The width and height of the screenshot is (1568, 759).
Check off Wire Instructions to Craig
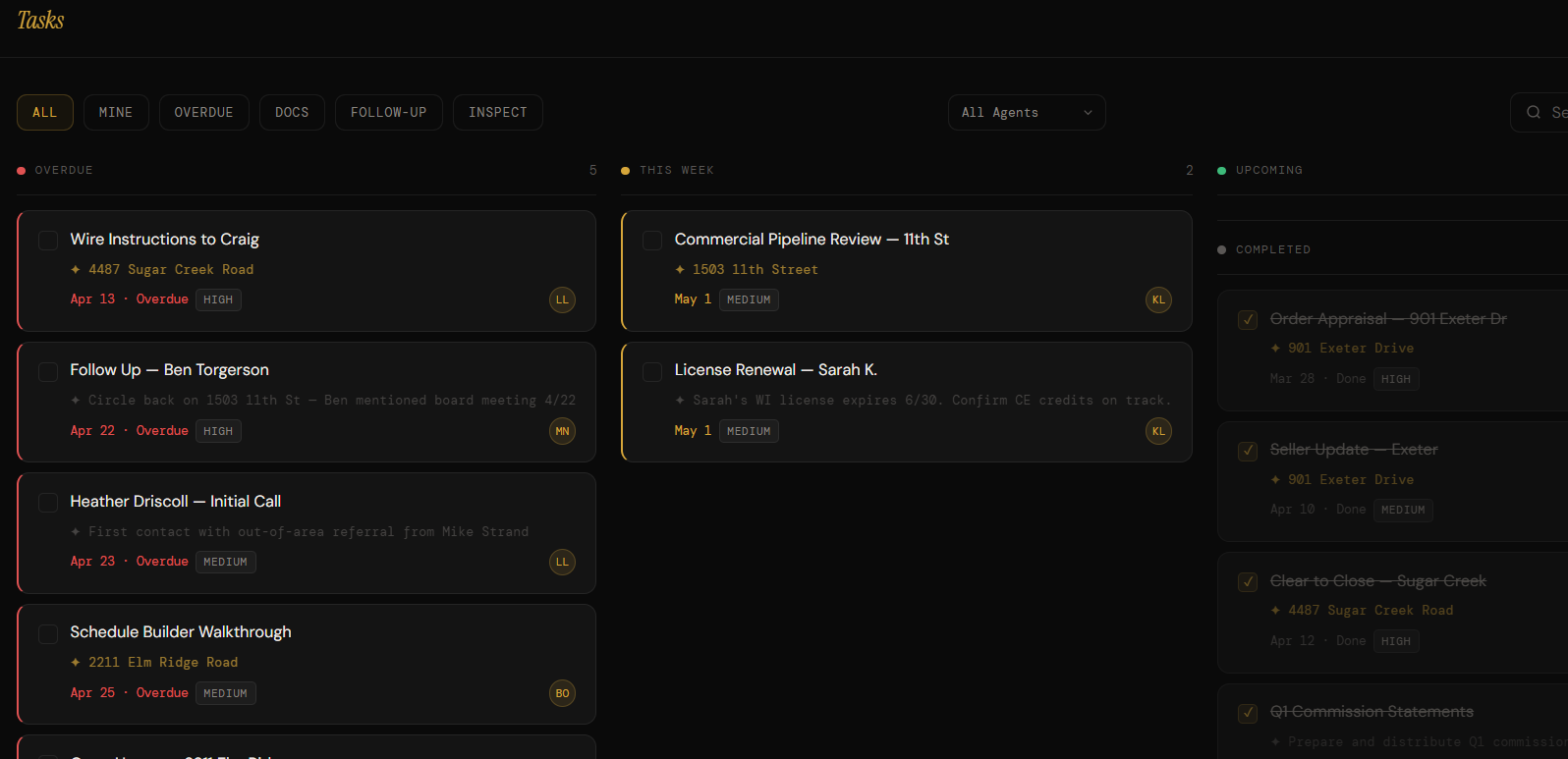[47, 241]
